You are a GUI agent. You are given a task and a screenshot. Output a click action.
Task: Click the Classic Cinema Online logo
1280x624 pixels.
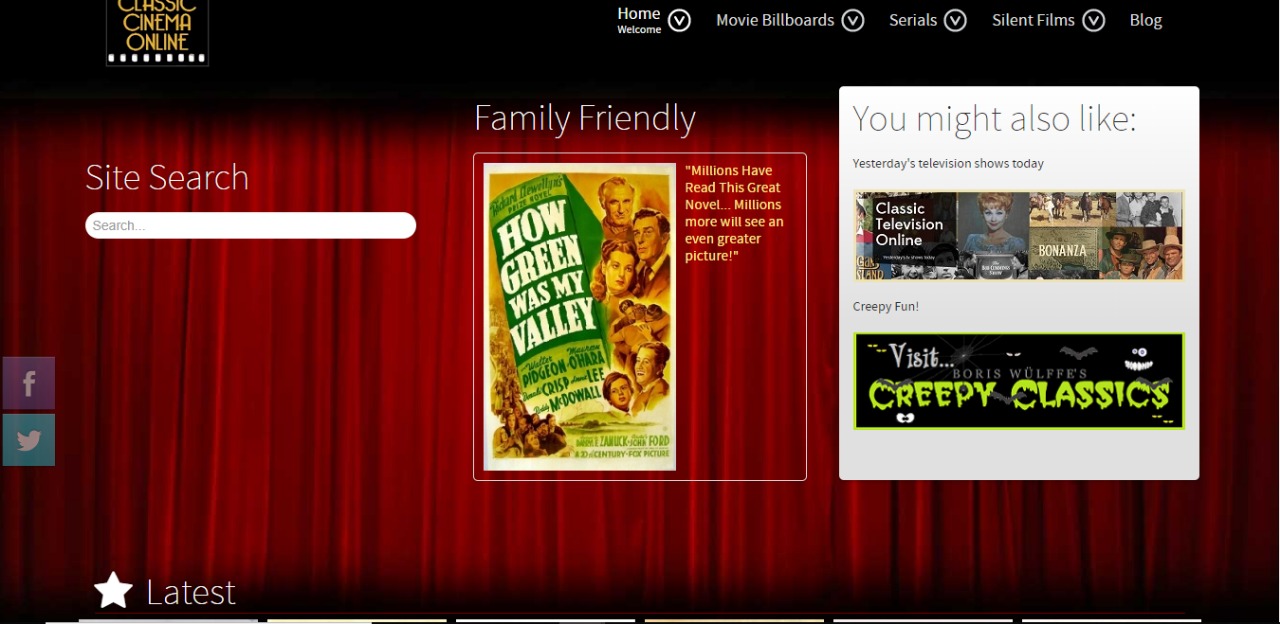[x=157, y=33]
